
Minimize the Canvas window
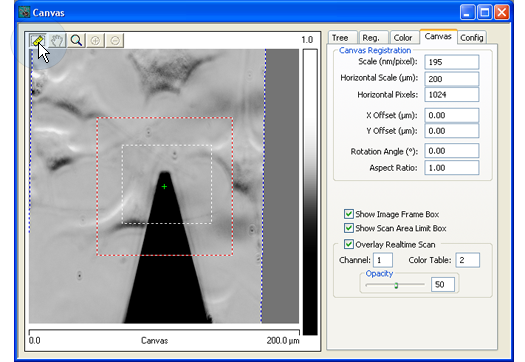coord(467,13)
